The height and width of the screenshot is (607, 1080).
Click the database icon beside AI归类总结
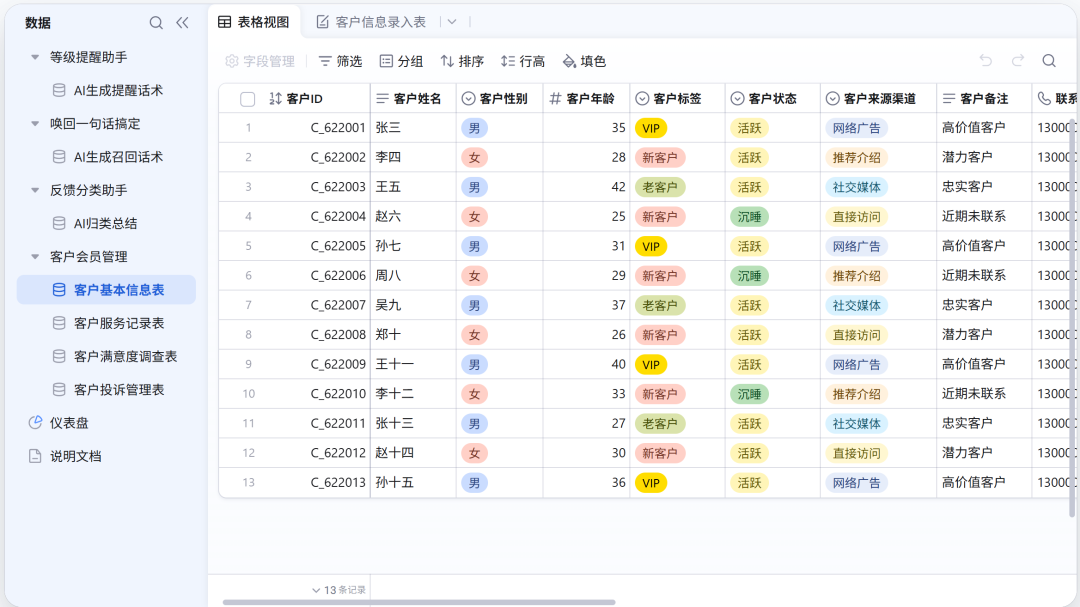click(x=59, y=223)
